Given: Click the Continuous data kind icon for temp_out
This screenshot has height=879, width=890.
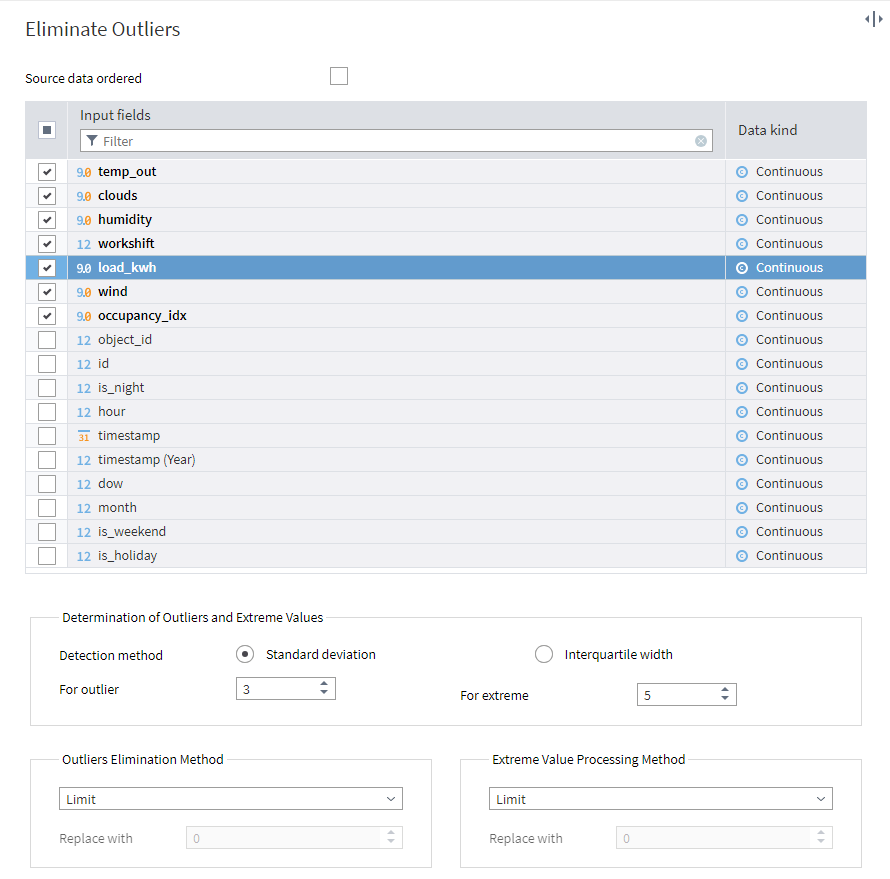Looking at the screenshot, I should click(742, 172).
